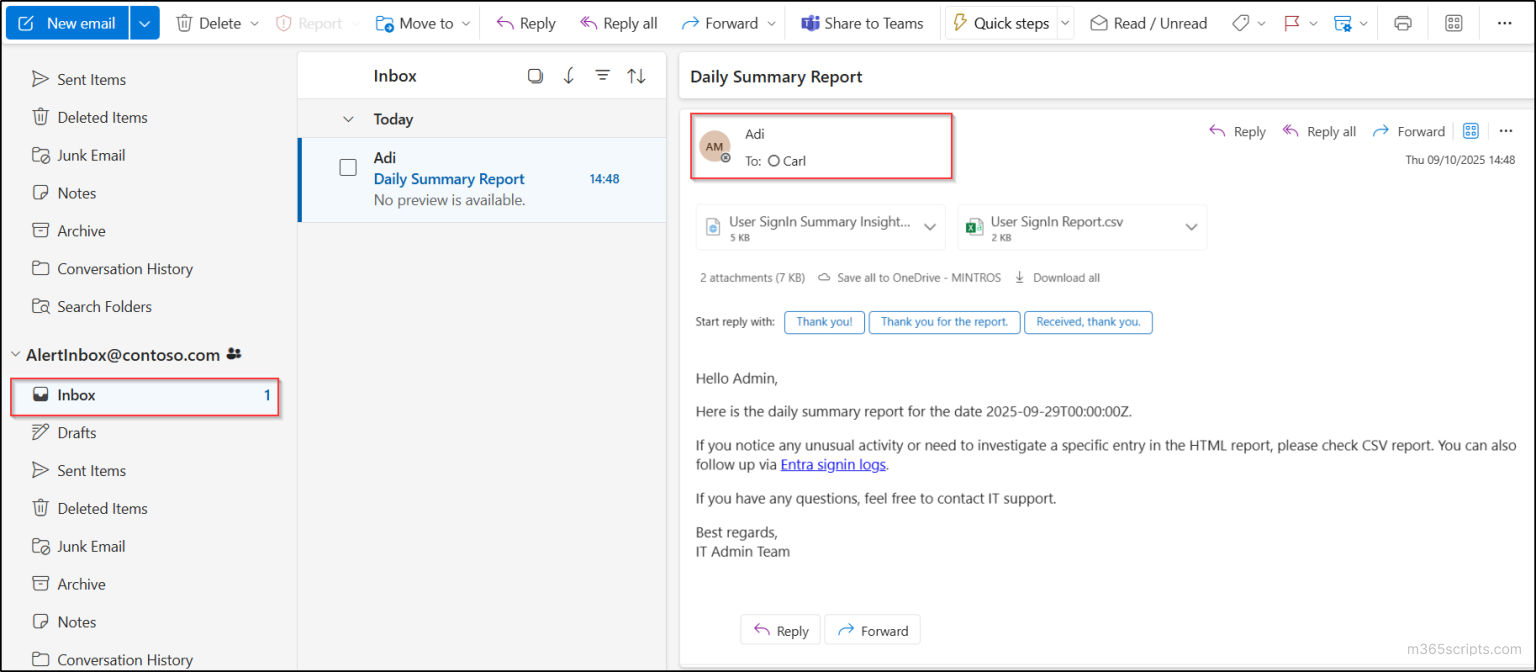Click the Sort icon in the inbox header
The image size is (1536, 672).
[636, 75]
